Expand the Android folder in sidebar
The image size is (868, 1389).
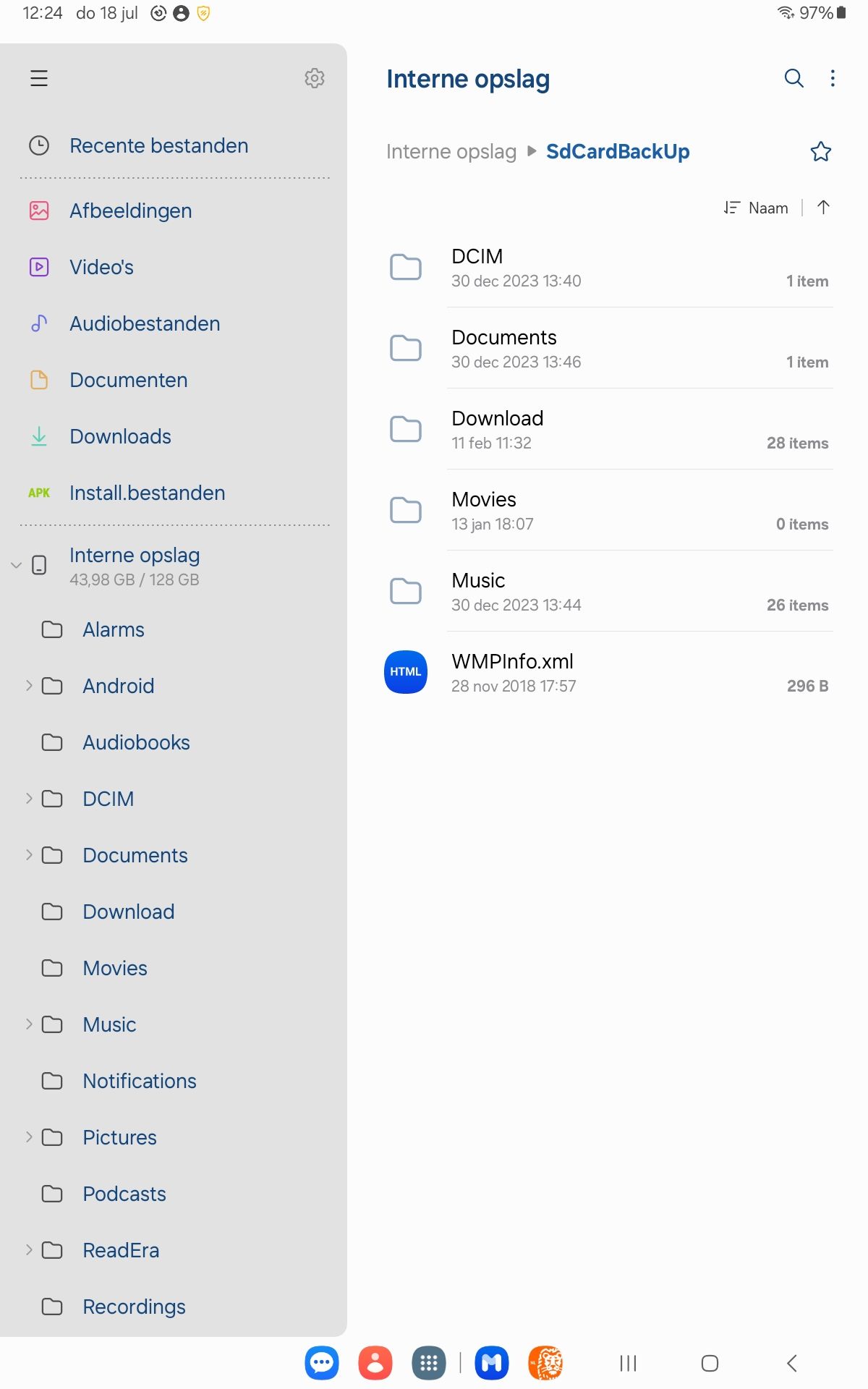coord(28,685)
